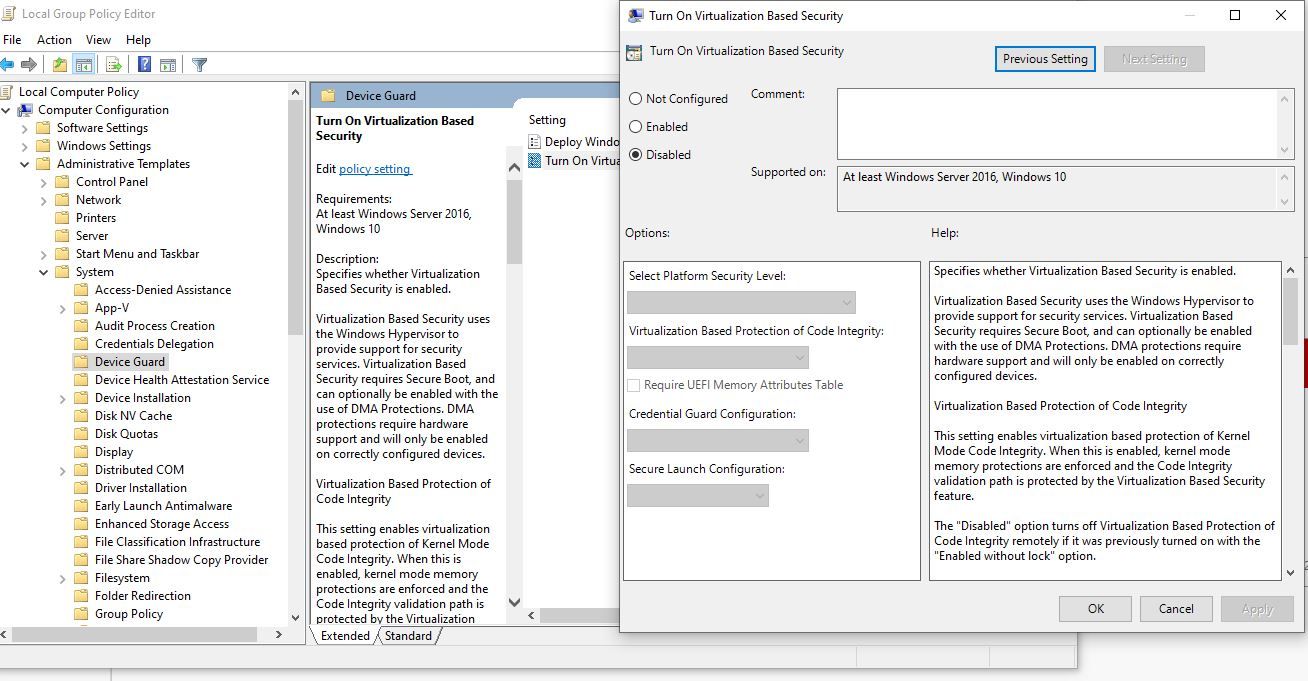Select the Disabled radio button
The width and height of the screenshot is (1308, 681).
pyautogui.click(x=636, y=155)
